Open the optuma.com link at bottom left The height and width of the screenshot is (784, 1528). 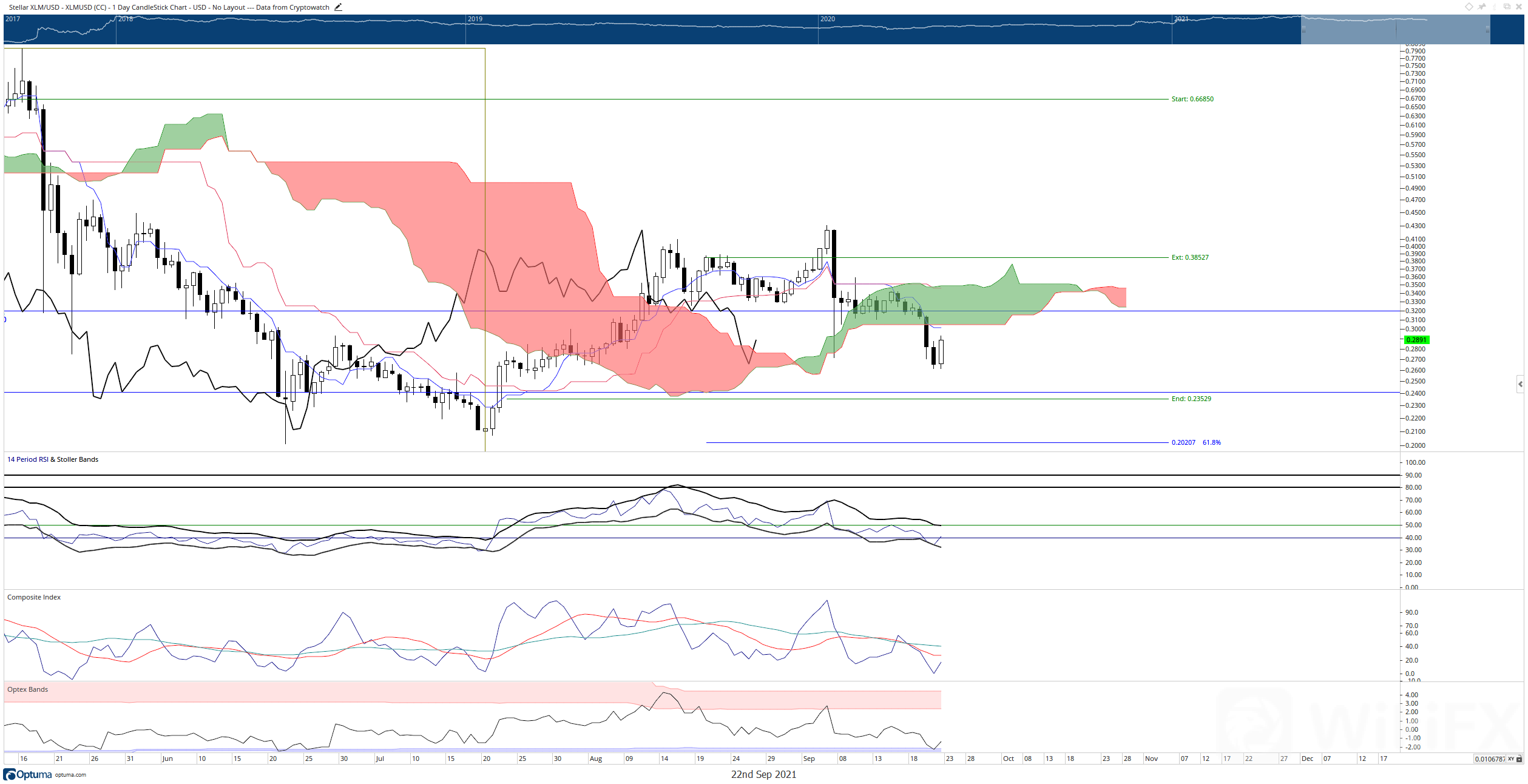click(70, 775)
